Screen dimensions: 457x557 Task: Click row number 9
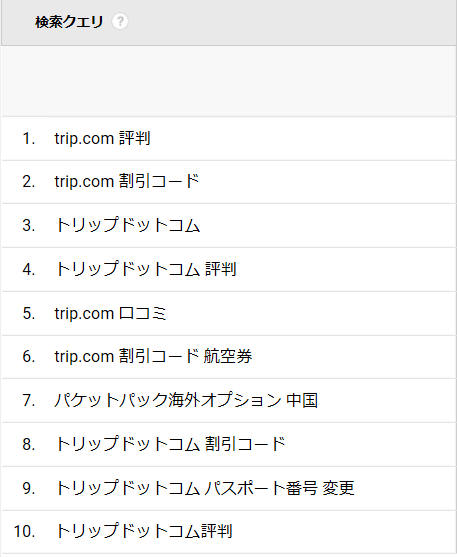(28, 488)
